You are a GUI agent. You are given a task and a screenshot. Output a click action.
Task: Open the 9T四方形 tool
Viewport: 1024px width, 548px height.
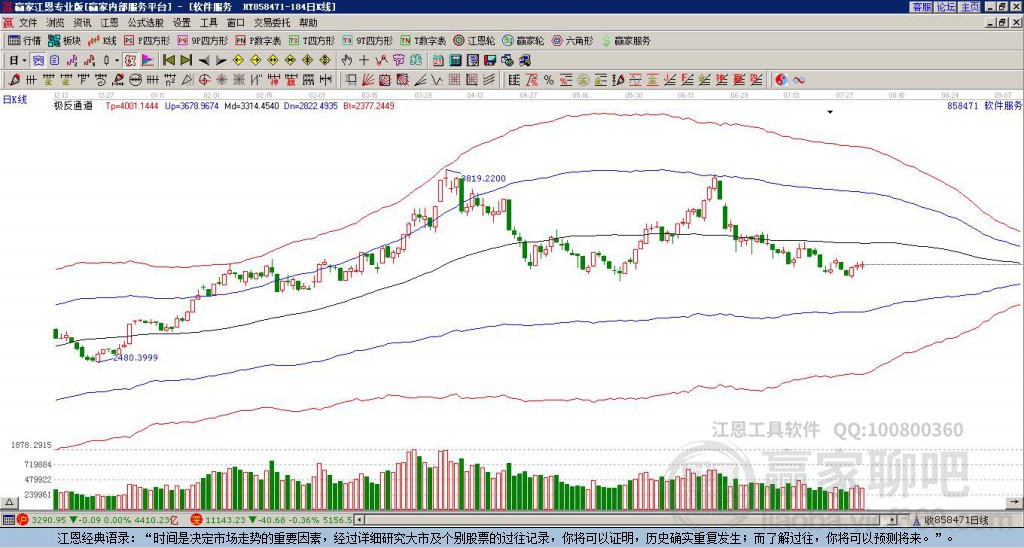click(x=367, y=40)
